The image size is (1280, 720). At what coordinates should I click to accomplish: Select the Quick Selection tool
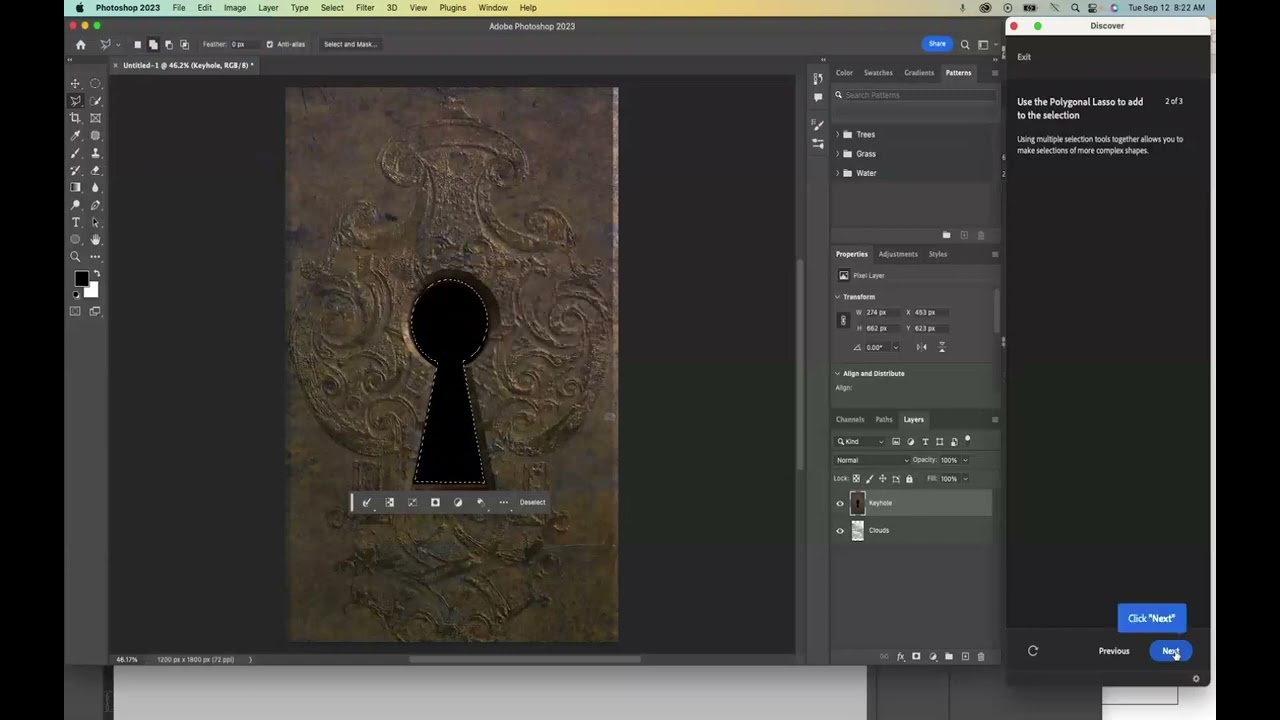coord(95,101)
